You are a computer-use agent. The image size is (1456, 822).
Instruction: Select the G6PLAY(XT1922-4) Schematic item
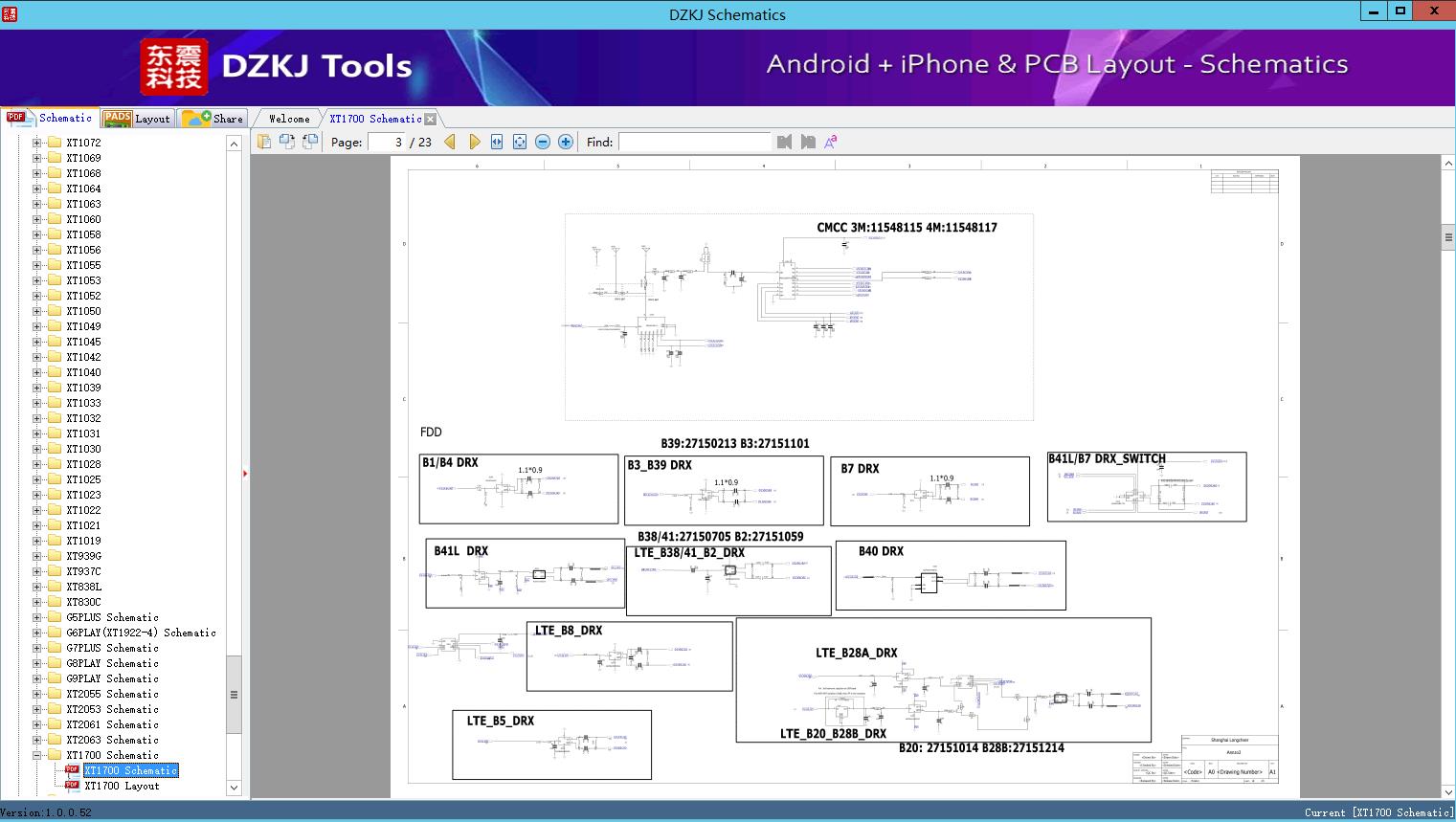tap(141, 633)
